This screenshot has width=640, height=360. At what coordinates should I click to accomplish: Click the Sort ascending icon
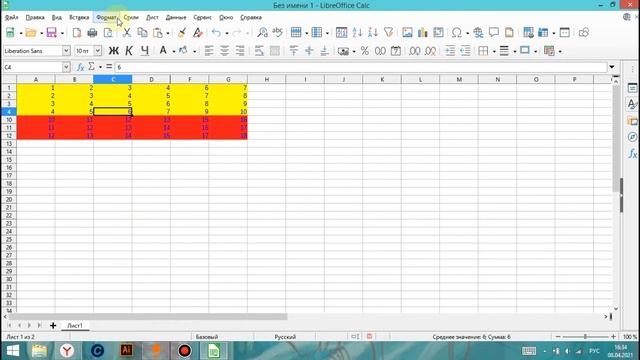tap(357, 33)
